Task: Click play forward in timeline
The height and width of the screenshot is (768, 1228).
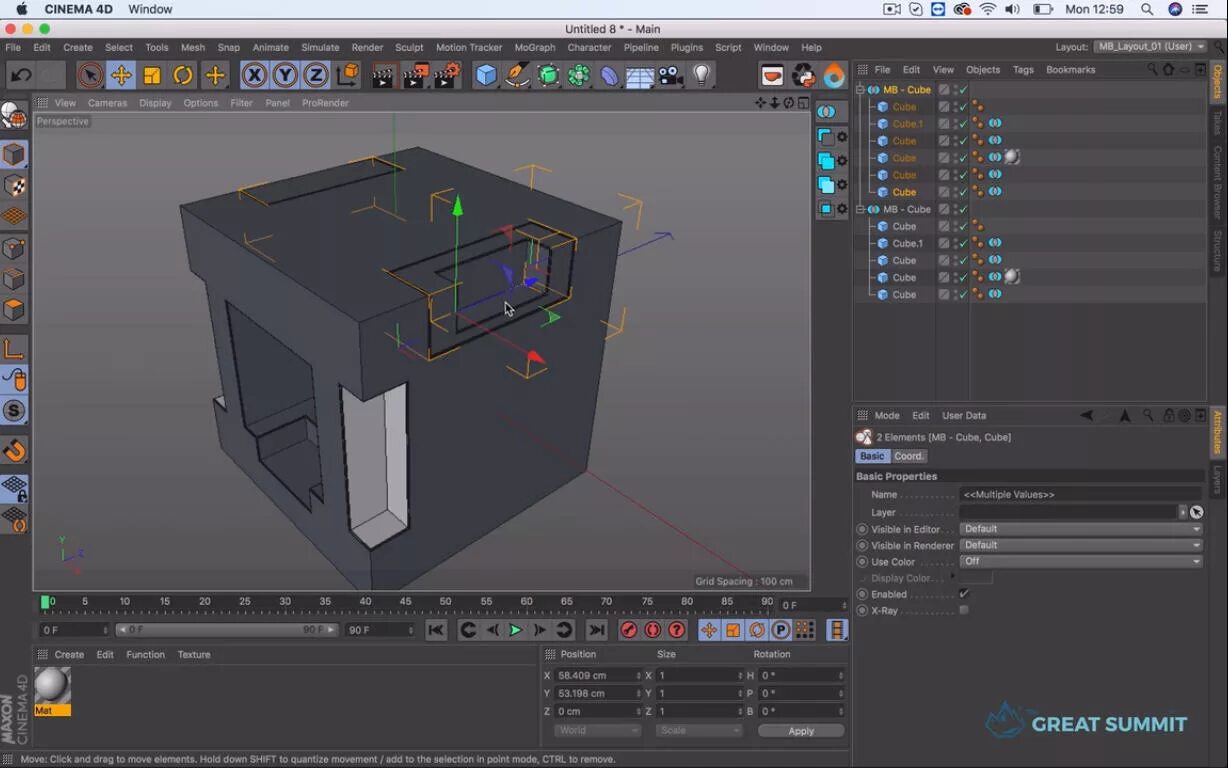Action: 515,630
